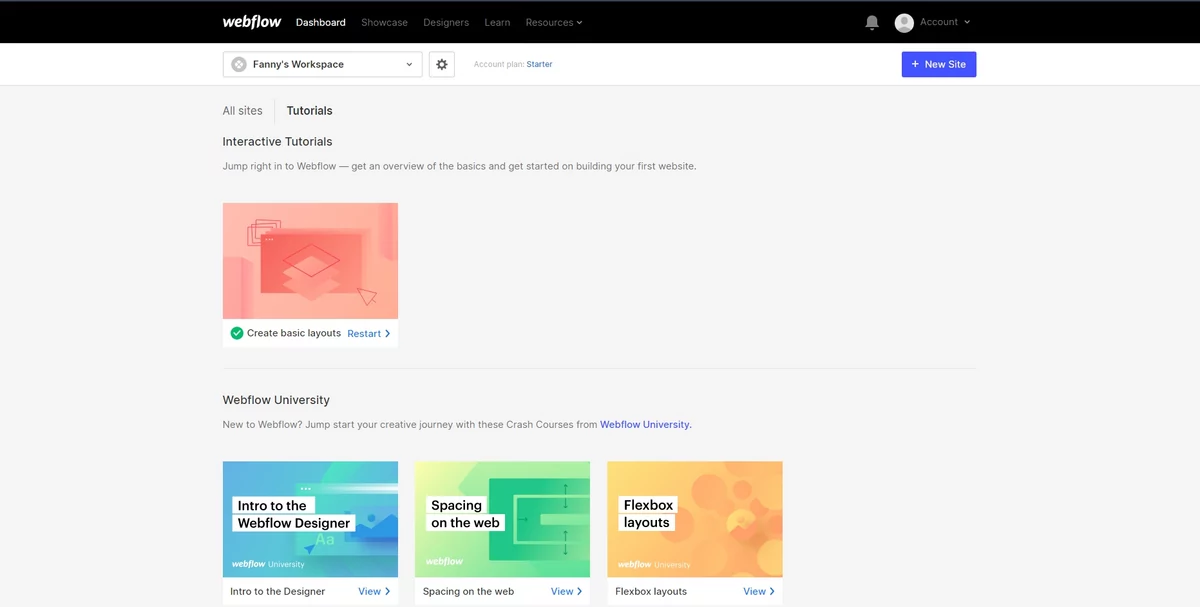1200x607 pixels.
Task: Go to Dashboard in top navigation
Action: (x=321, y=22)
